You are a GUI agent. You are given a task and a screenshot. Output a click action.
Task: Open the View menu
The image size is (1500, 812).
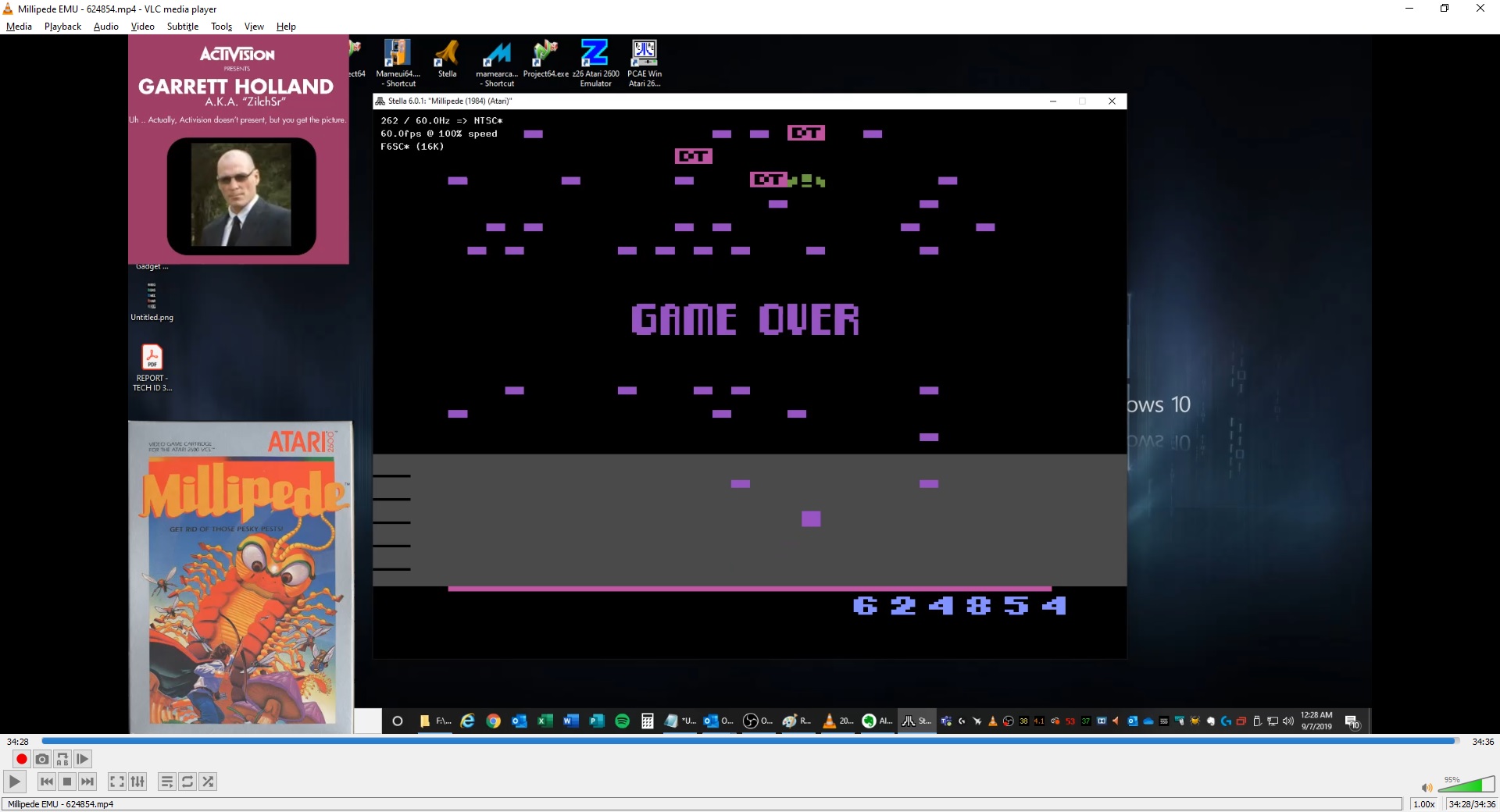tap(254, 27)
